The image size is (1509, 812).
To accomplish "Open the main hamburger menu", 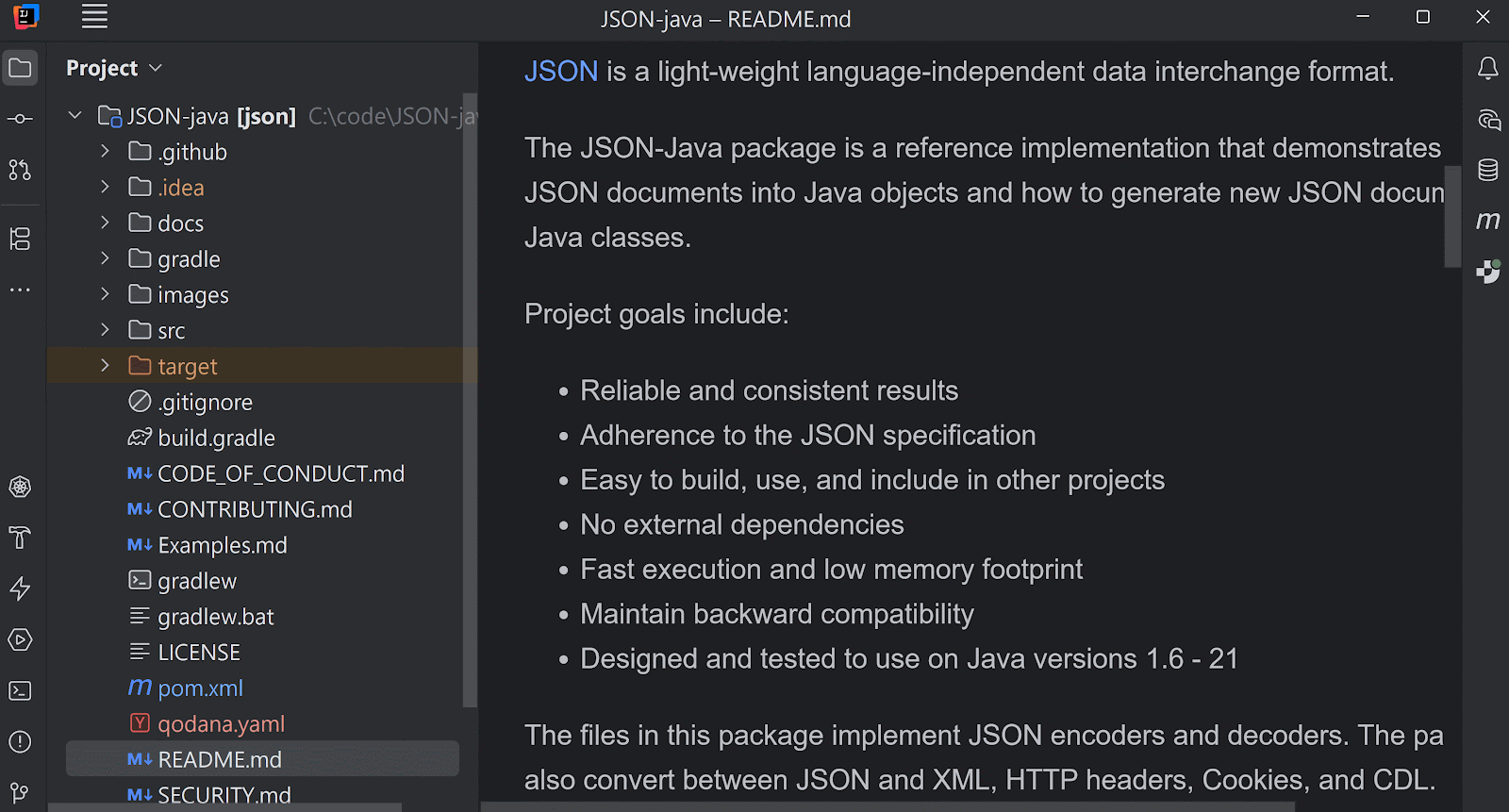I will click(x=94, y=17).
